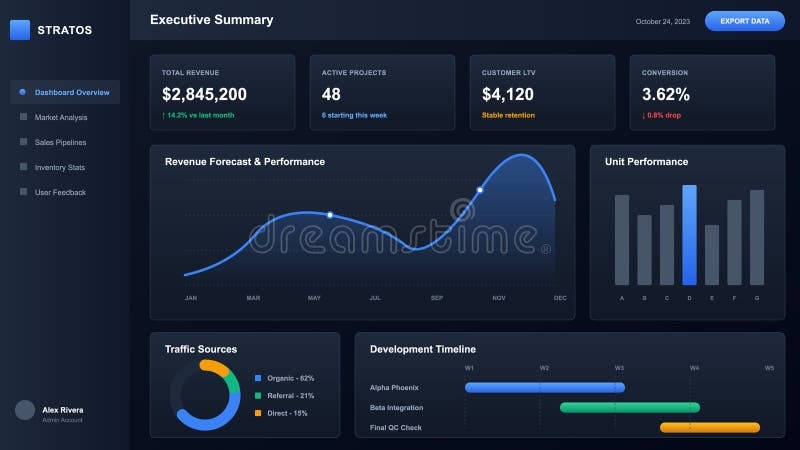This screenshot has width=800, height=450.
Task: Click the blue dot beside Dashboard Overview
Action: click(x=22, y=92)
